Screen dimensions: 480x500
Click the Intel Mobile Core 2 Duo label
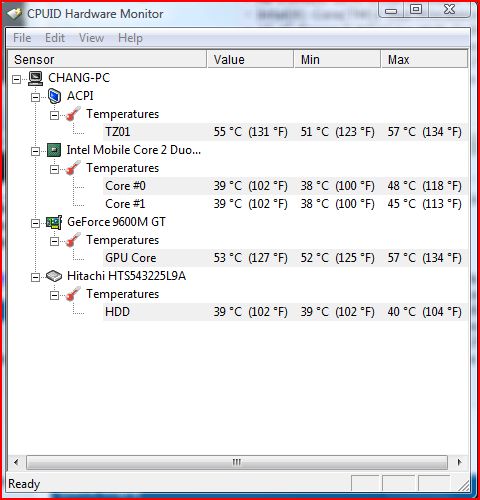pyautogui.click(x=134, y=150)
